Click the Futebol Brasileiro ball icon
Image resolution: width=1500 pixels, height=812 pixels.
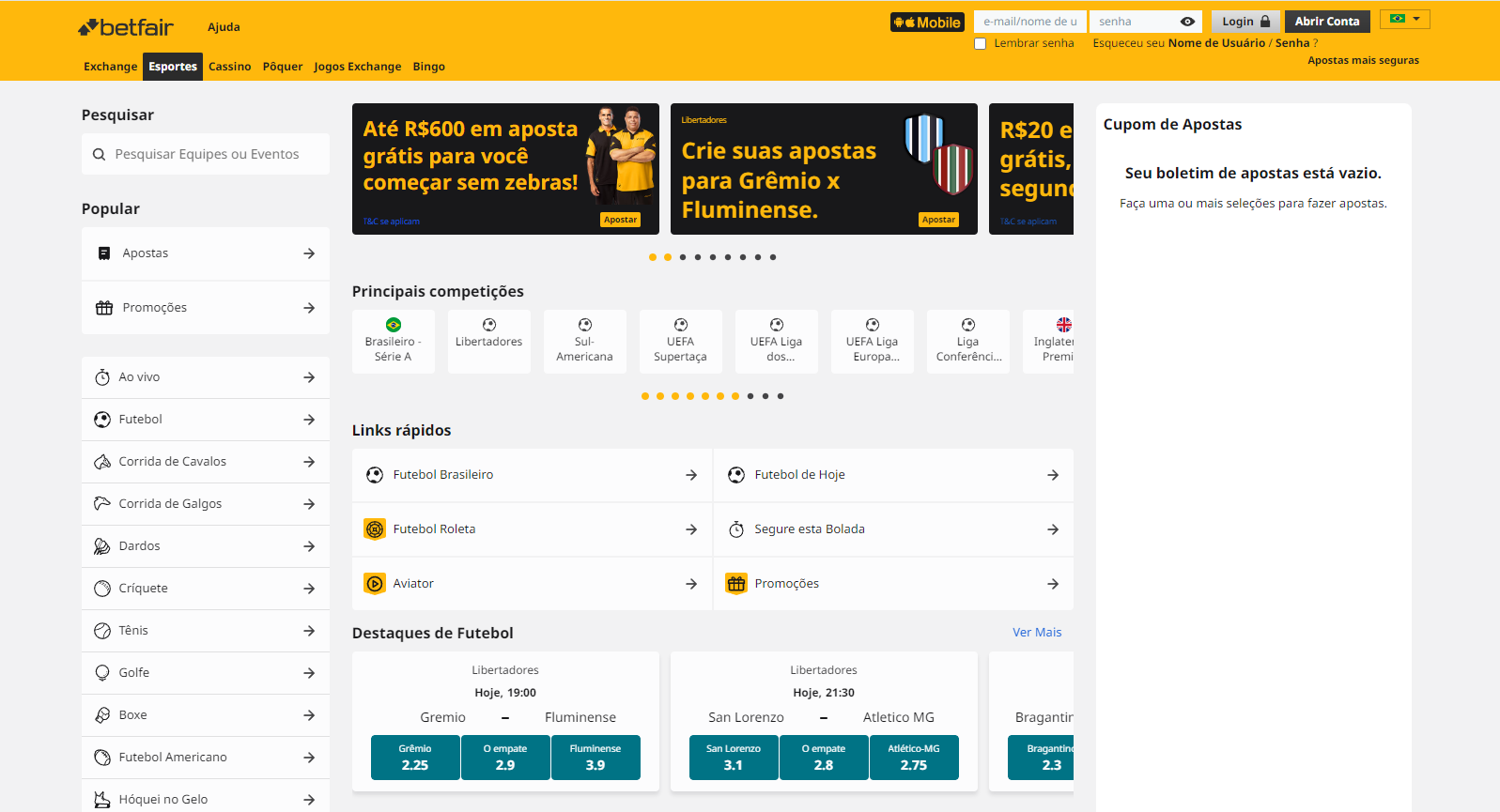375,475
